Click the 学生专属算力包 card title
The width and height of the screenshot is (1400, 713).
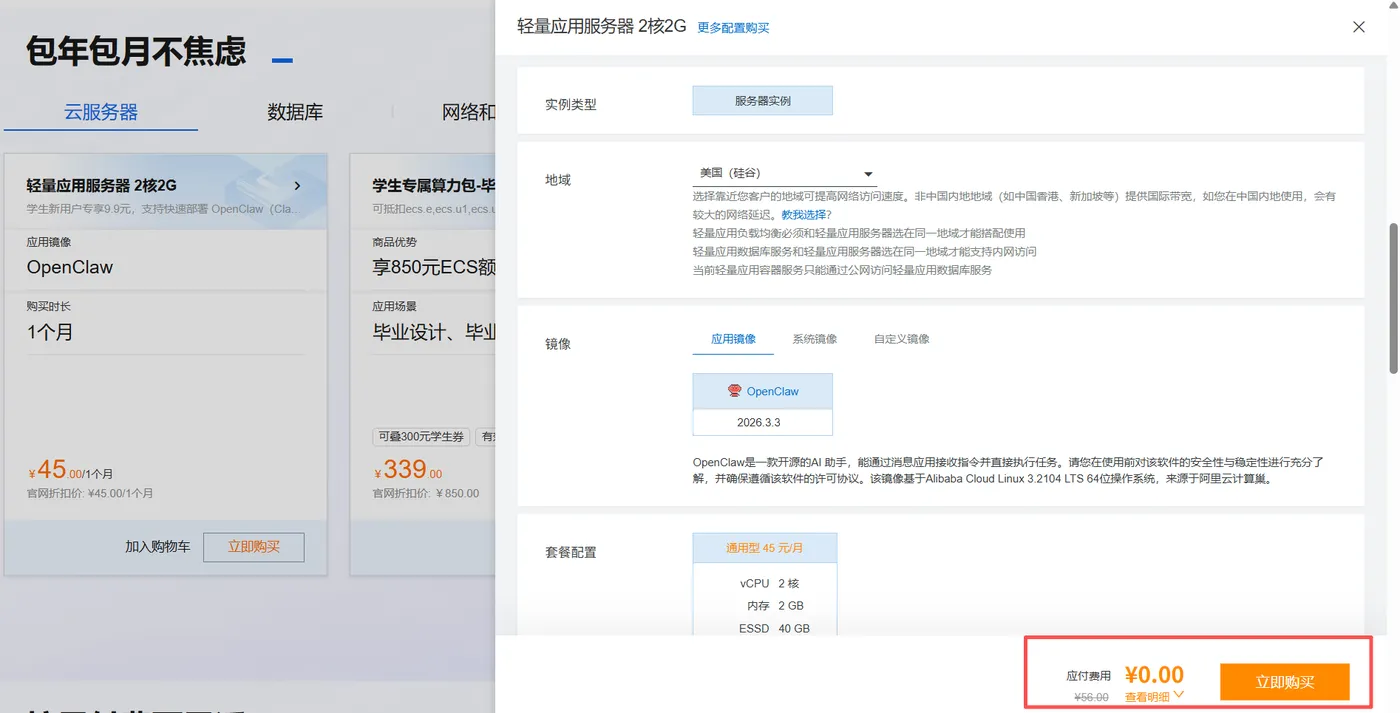tap(434, 185)
